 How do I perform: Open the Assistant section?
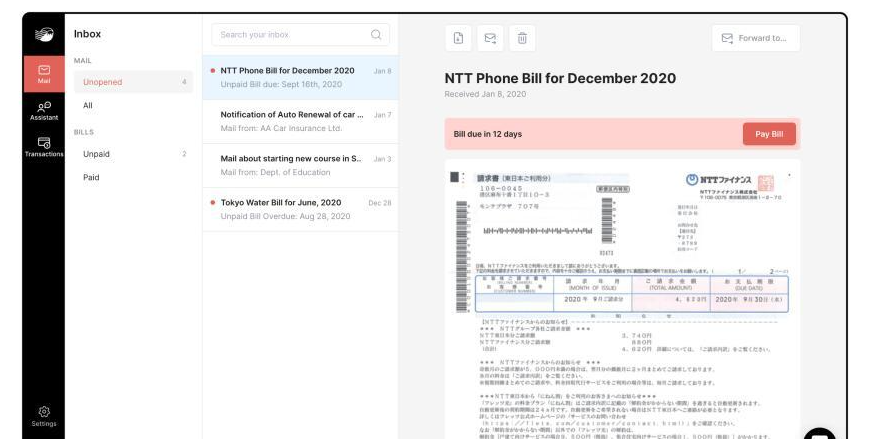coord(44,111)
